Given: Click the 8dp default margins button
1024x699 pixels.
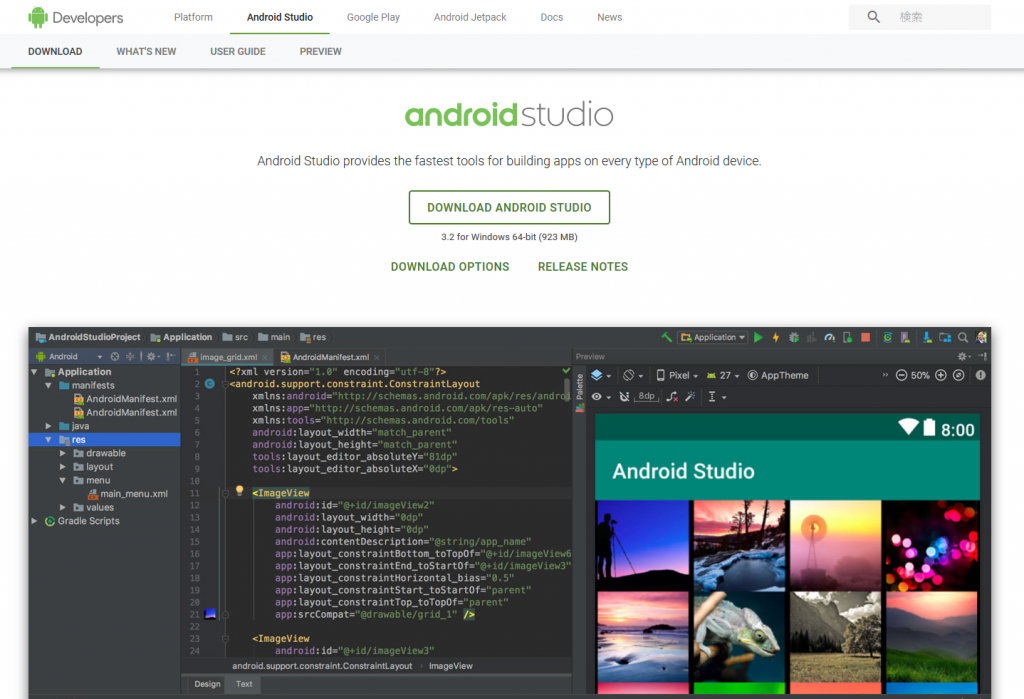Looking at the screenshot, I should click(x=646, y=396).
